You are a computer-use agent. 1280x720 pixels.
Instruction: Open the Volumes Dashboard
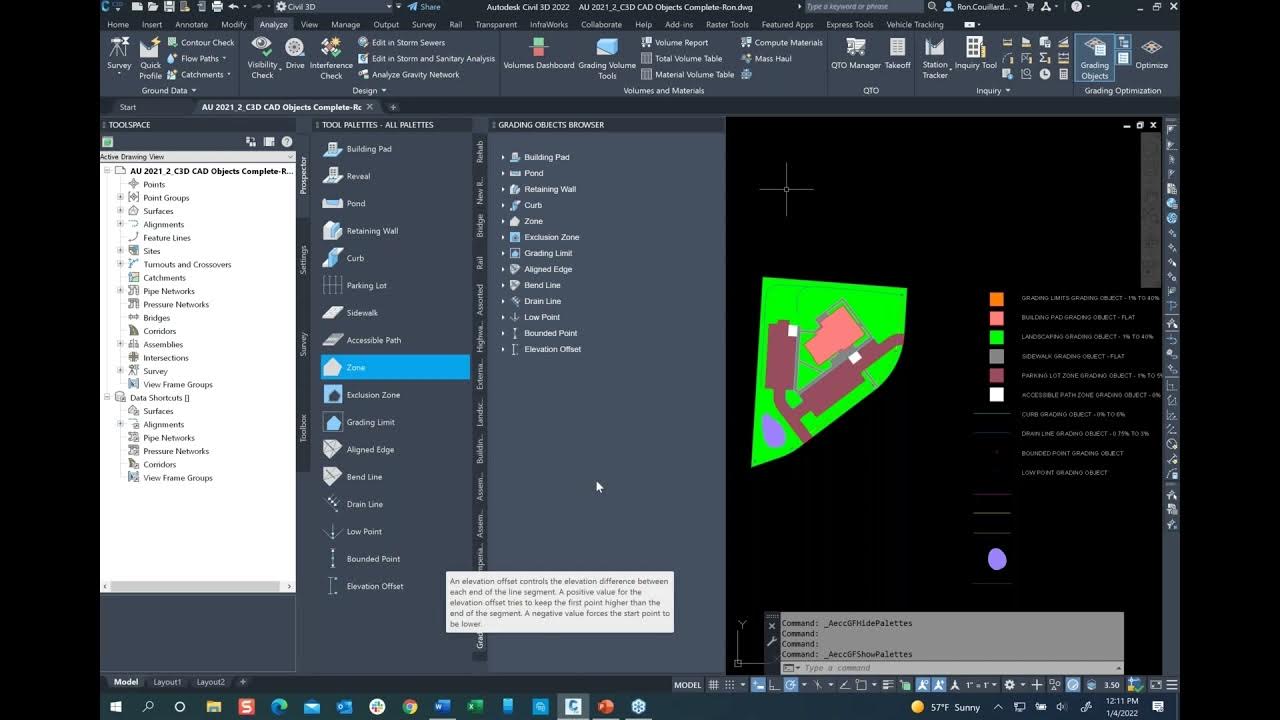click(539, 55)
